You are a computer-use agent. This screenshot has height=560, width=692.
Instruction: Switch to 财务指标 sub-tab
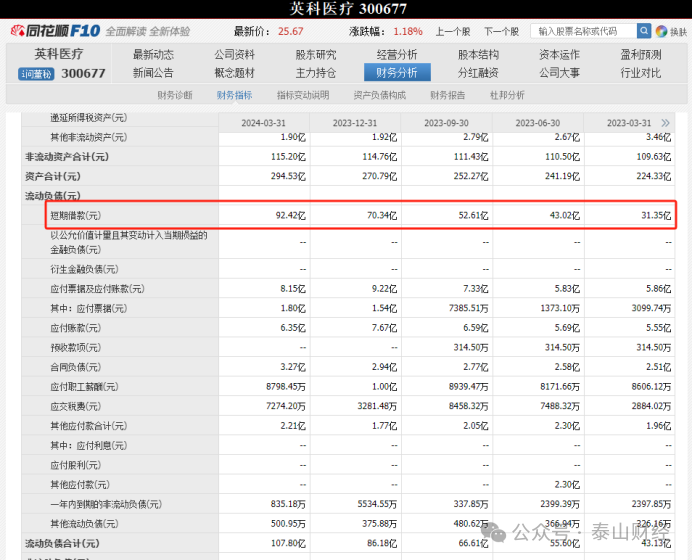pos(234,95)
